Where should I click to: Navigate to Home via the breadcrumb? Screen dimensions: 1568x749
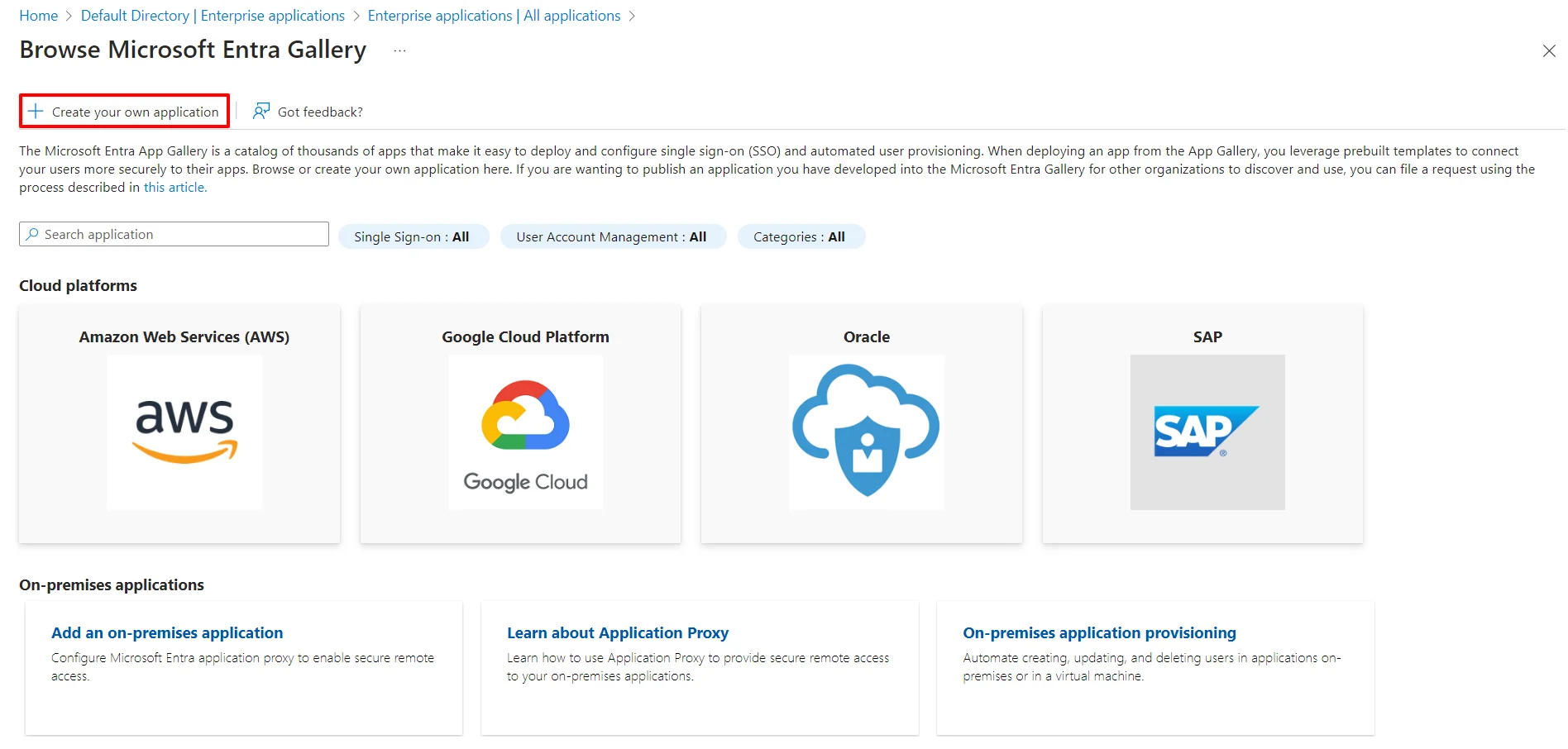(x=38, y=15)
